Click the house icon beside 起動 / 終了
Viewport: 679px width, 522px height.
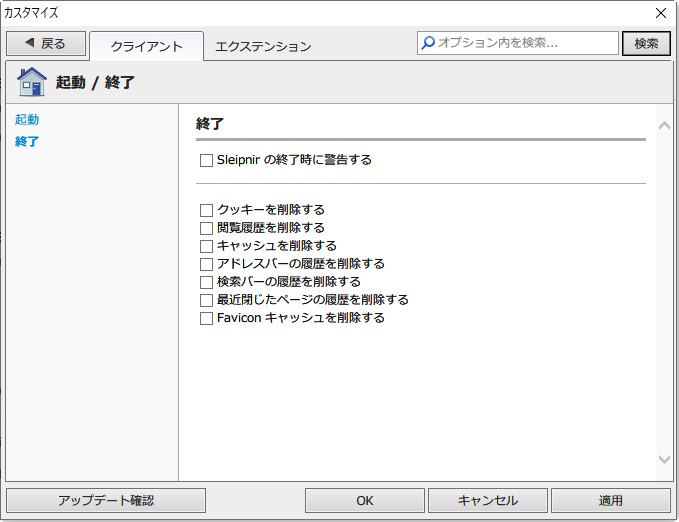[x=32, y=82]
